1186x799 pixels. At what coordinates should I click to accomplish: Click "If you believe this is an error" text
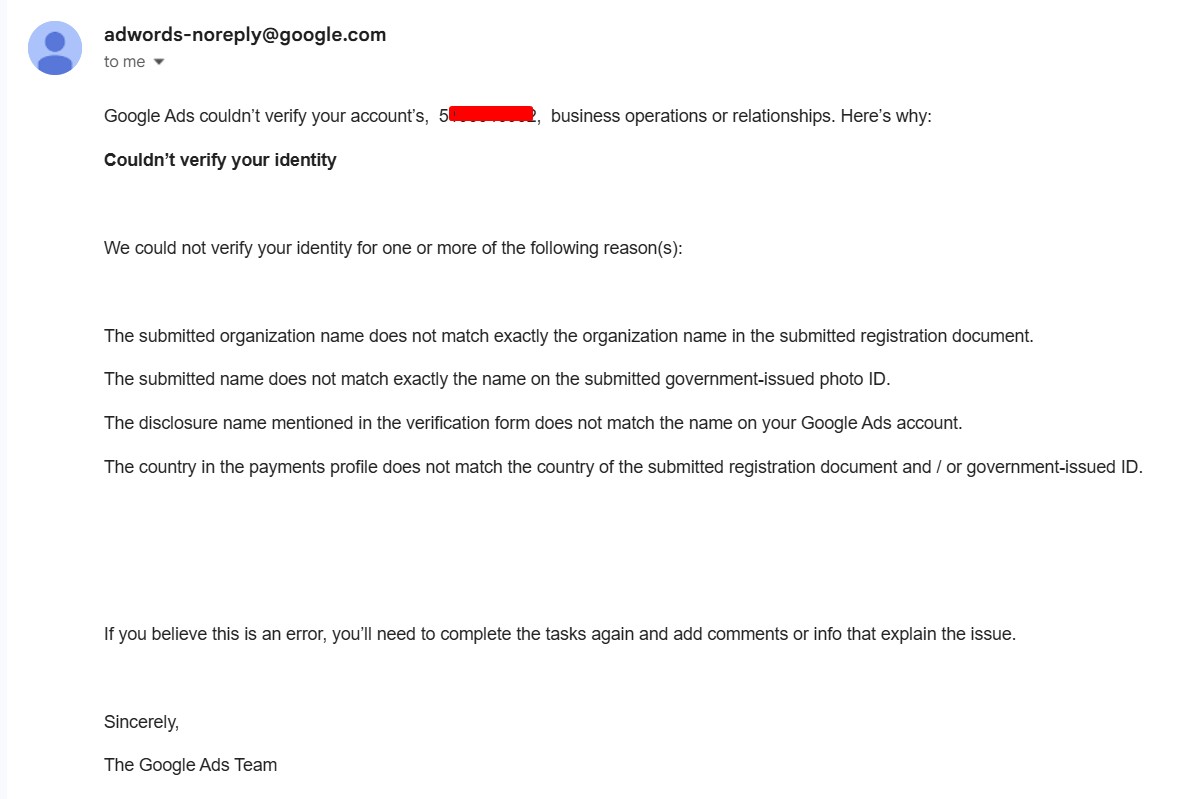tap(215, 634)
